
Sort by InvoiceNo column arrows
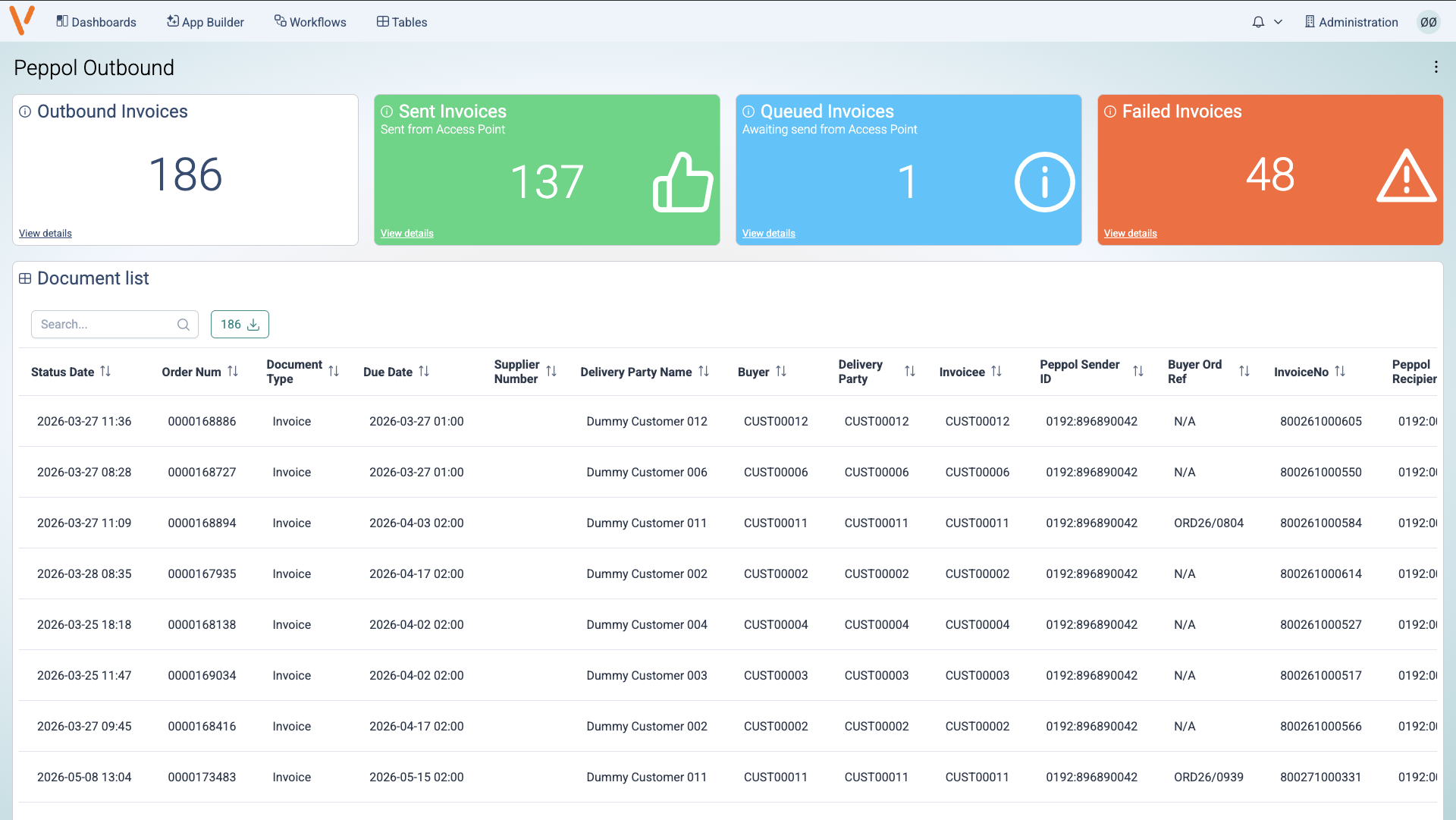coord(1340,371)
